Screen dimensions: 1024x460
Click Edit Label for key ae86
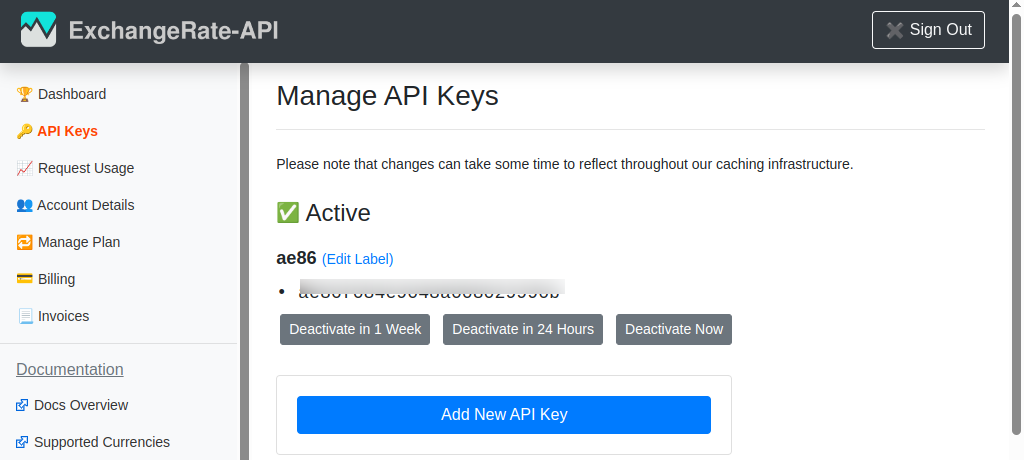tap(358, 259)
